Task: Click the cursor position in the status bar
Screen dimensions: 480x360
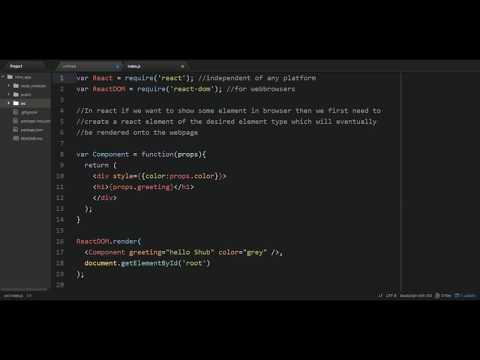Action: pos(29,295)
